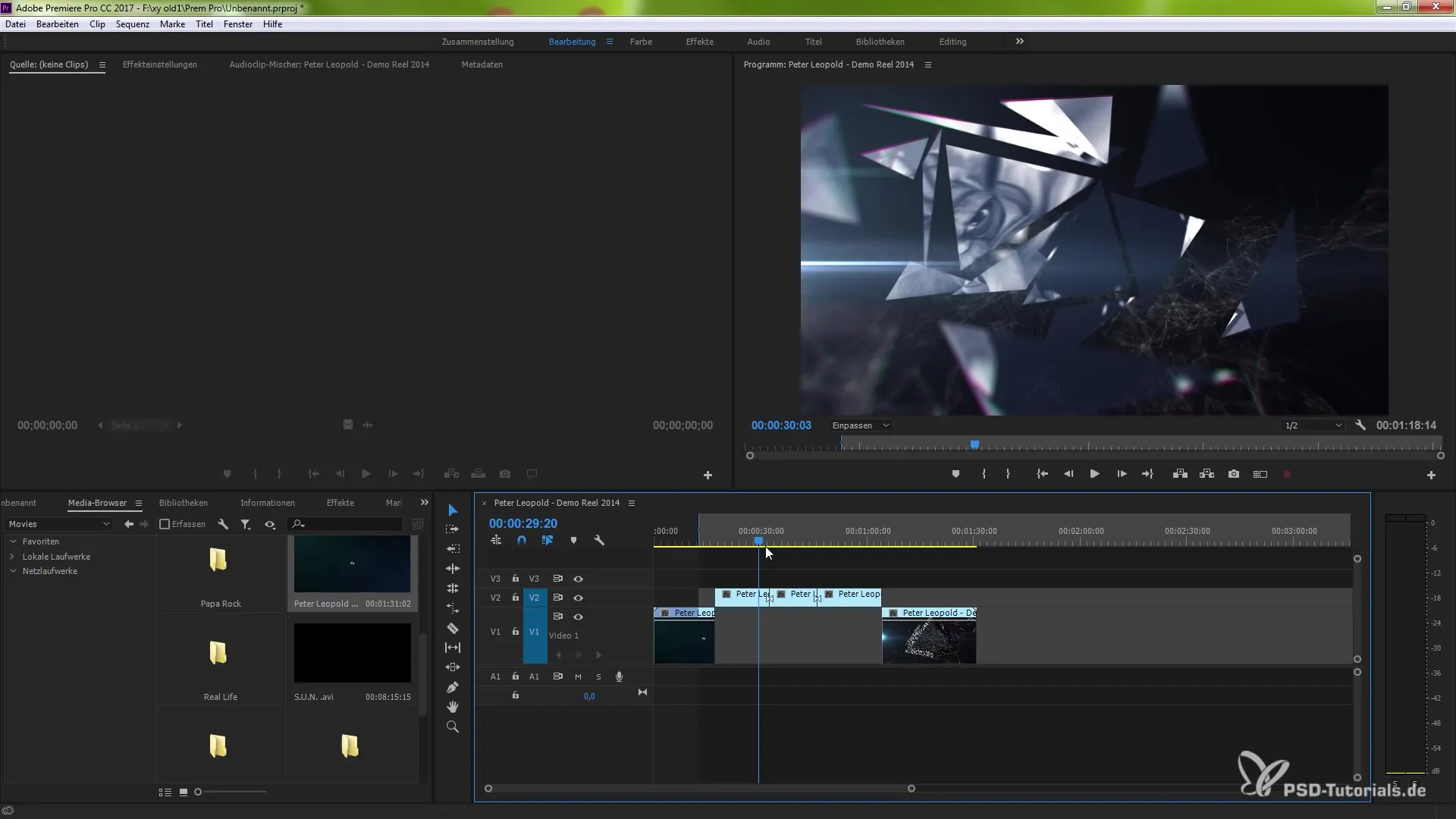1456x819 pixels.
Task: Select the Selection tool arrow
Action: coord(453,510)
